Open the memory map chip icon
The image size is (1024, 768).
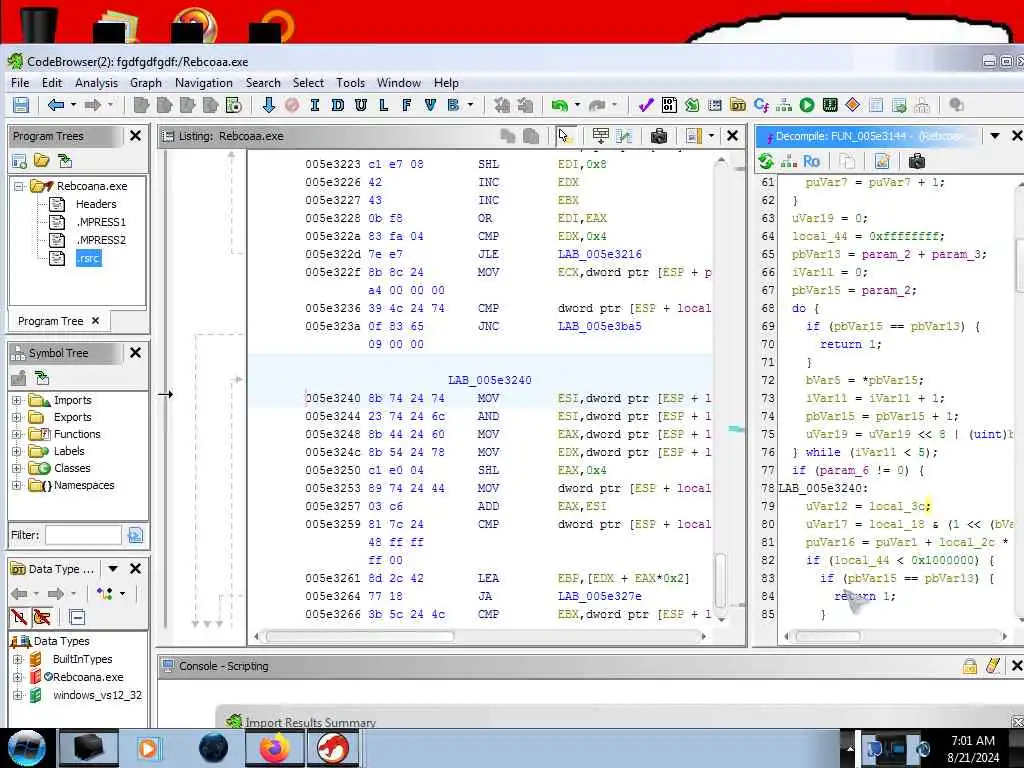(830, 104)
